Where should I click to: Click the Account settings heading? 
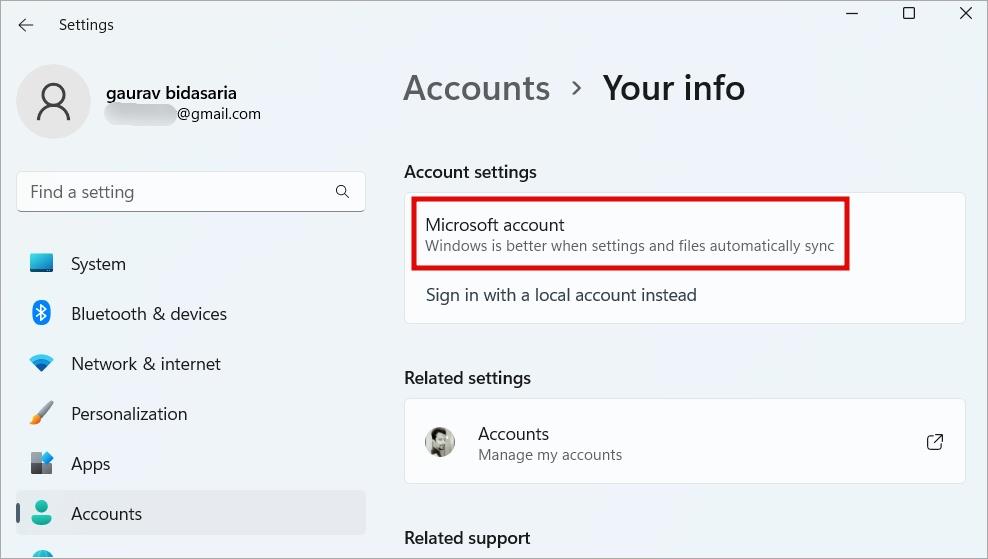[x=470, y=172]
